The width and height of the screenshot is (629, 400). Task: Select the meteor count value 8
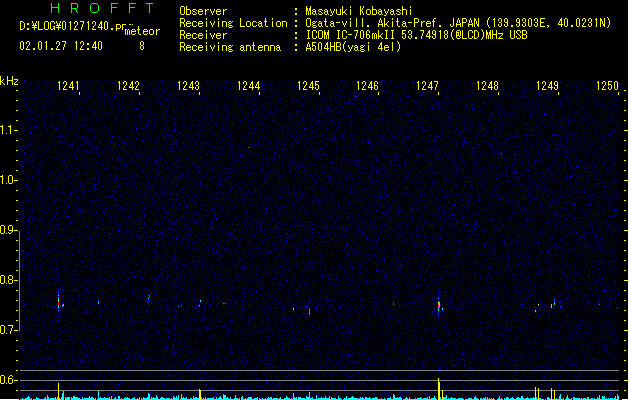coord(142,46)
